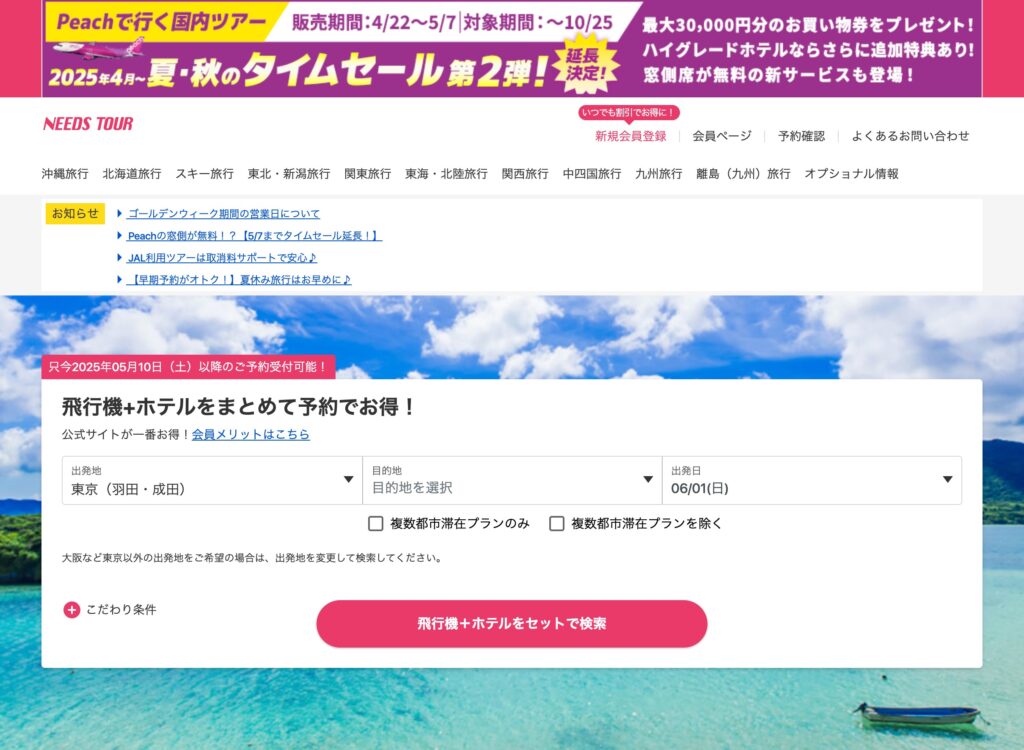This screenshot has height=750, width=1024.
Task: Open the 北海道旅行 menu item
Action: pyautogui.click(x=132, y=174)
